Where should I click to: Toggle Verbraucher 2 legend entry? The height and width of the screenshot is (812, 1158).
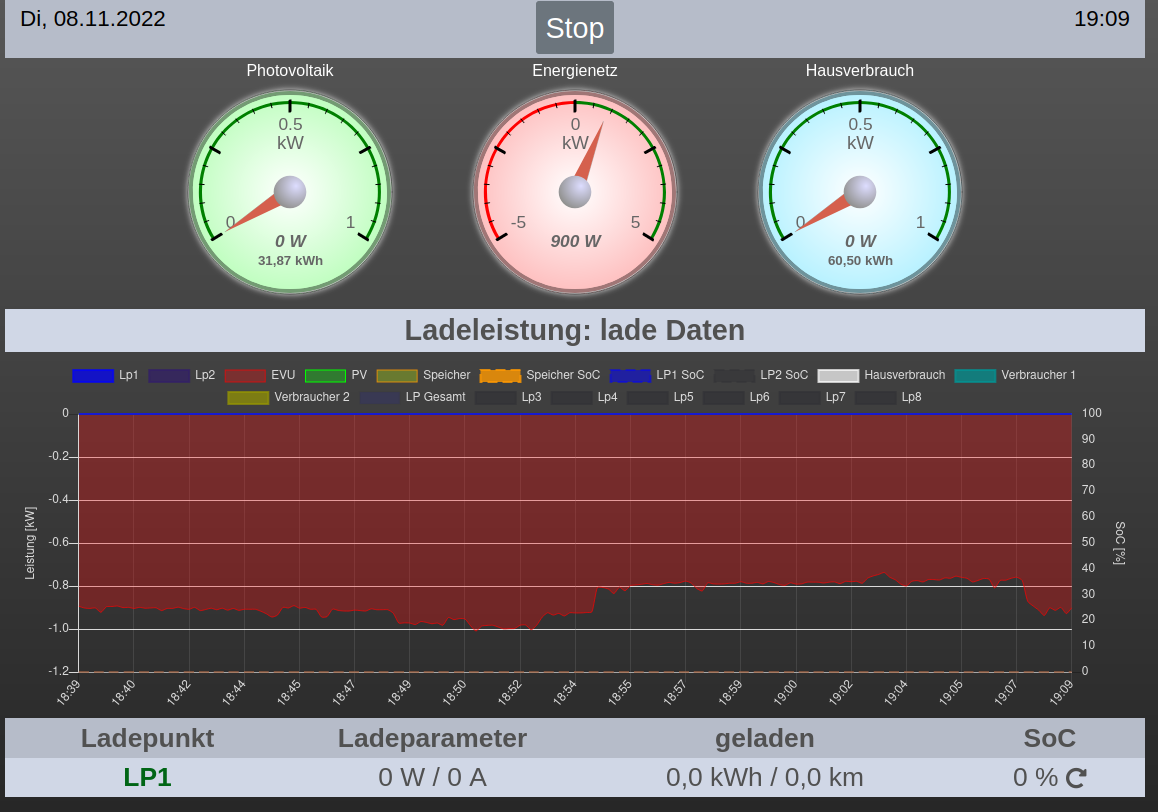click(289, 398)
